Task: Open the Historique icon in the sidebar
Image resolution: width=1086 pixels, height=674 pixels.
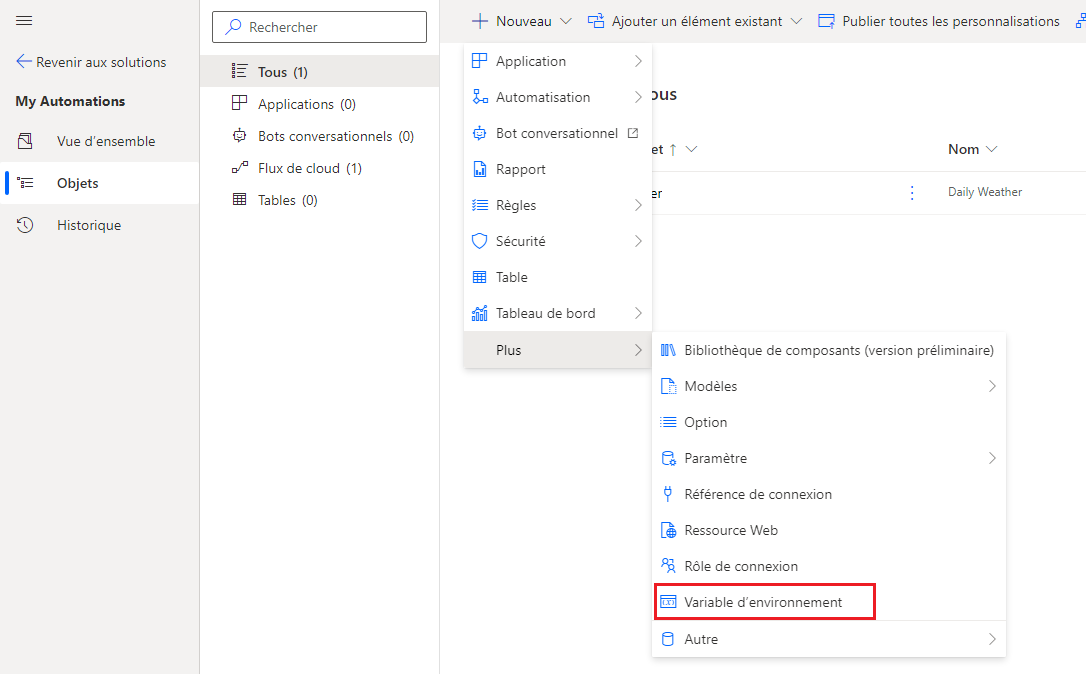Action: click(25, 225)
